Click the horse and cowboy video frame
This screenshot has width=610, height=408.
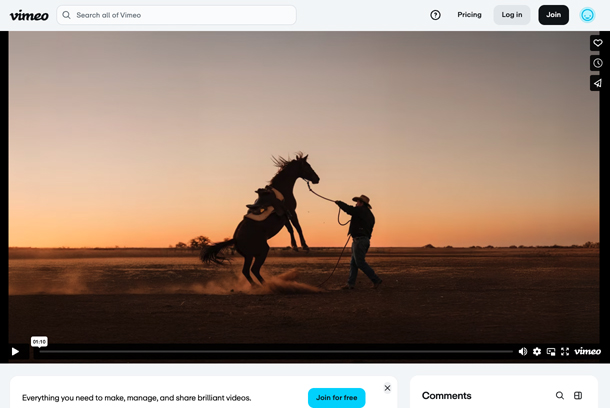click(304, 187)
